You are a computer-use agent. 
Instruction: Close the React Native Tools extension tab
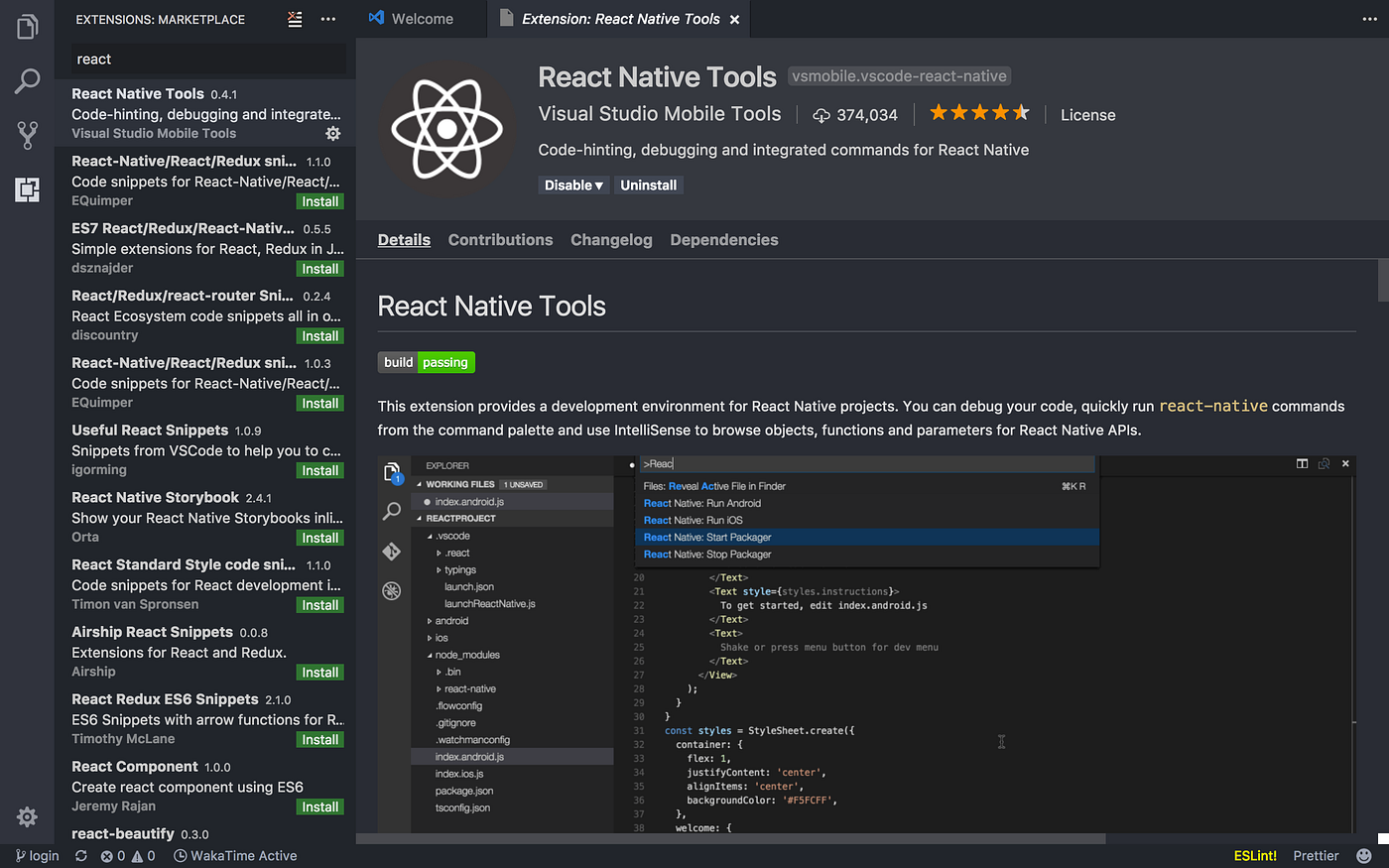pos(734,20)
